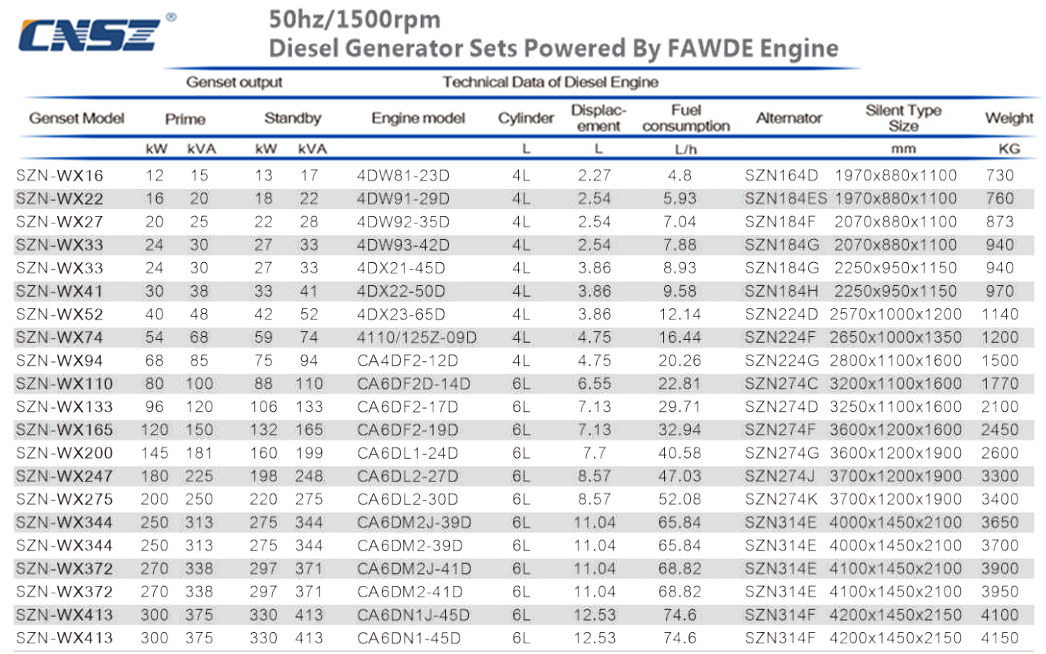The height and width of the screenshot is (654, 1046).
Task: Click the "mm" unit label
Action: [x=903, y=149]
